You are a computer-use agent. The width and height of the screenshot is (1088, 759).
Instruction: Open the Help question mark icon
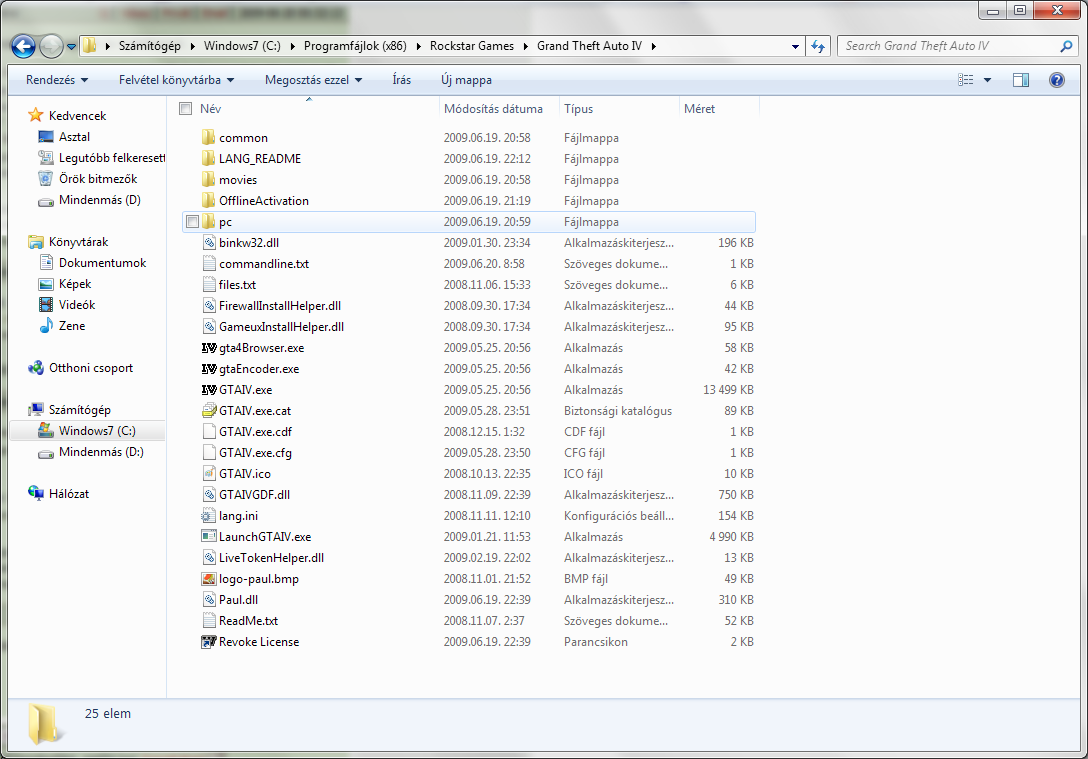point(1057,80)
